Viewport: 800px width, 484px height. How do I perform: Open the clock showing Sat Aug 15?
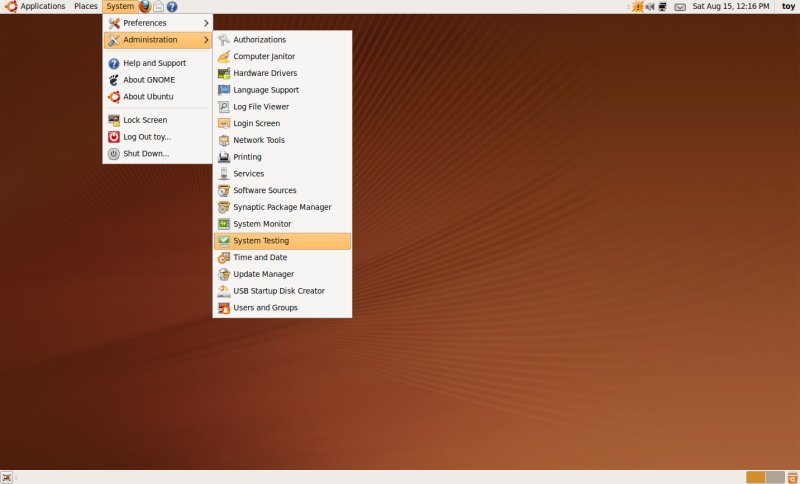[x=731, y=7]
